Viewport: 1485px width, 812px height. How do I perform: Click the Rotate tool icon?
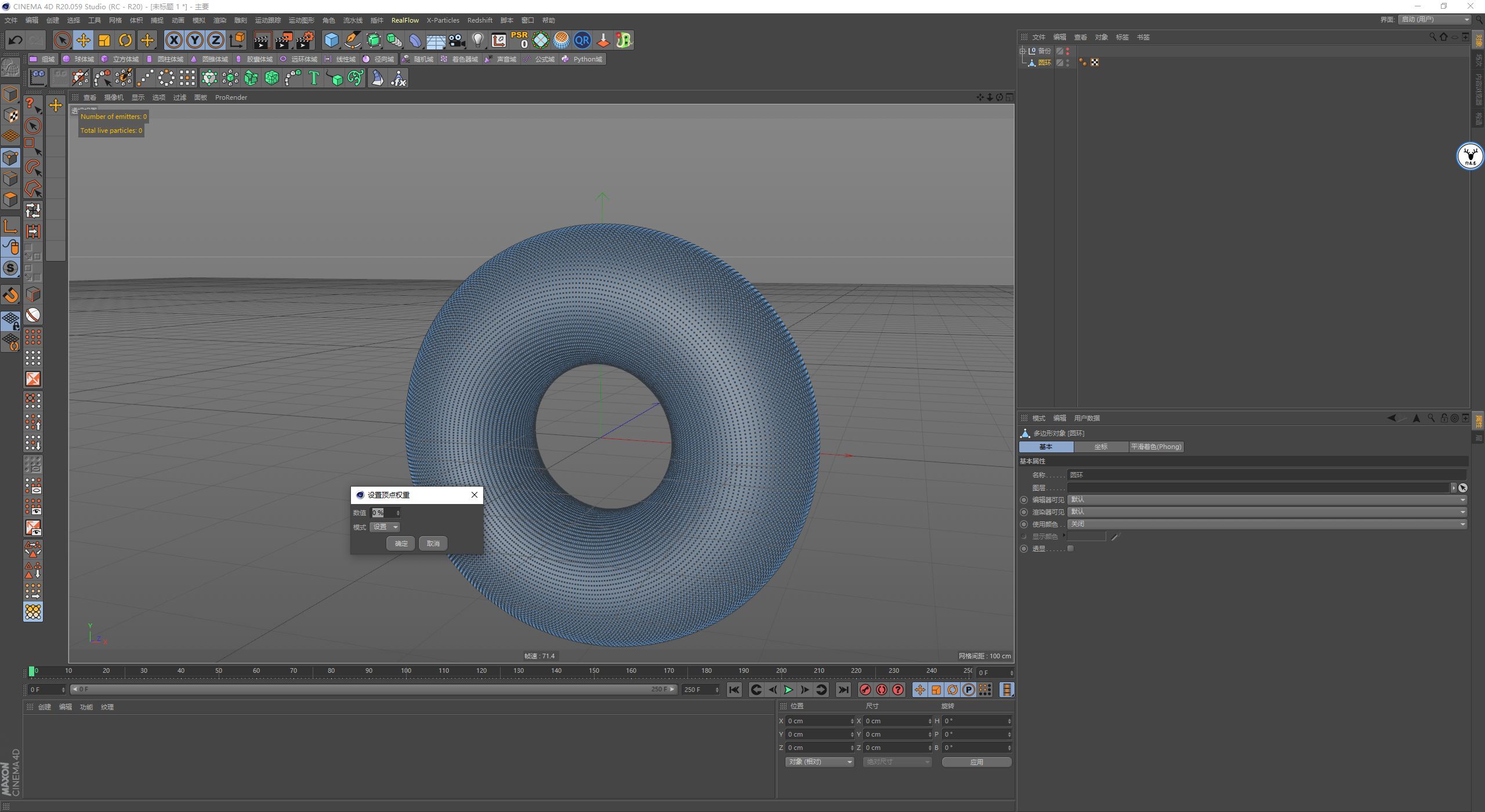click(125, 40)
